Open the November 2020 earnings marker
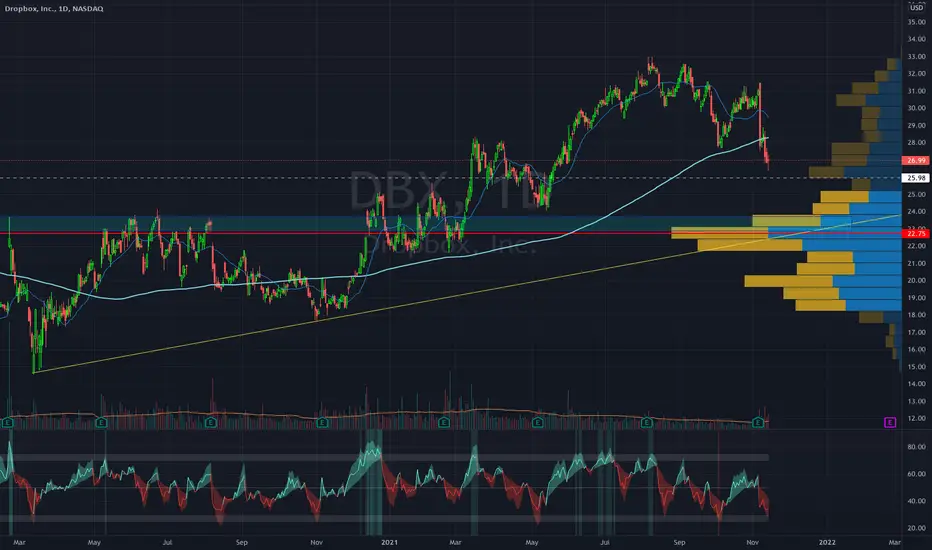 coord(322,423)
